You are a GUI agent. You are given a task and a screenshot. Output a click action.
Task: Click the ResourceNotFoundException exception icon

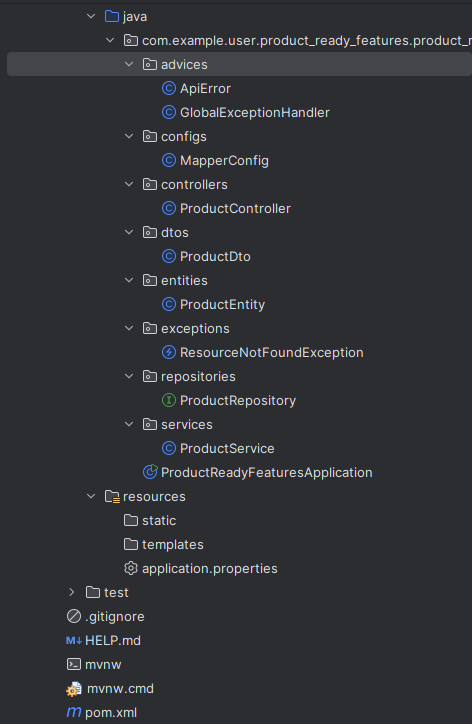pos(169,352)
